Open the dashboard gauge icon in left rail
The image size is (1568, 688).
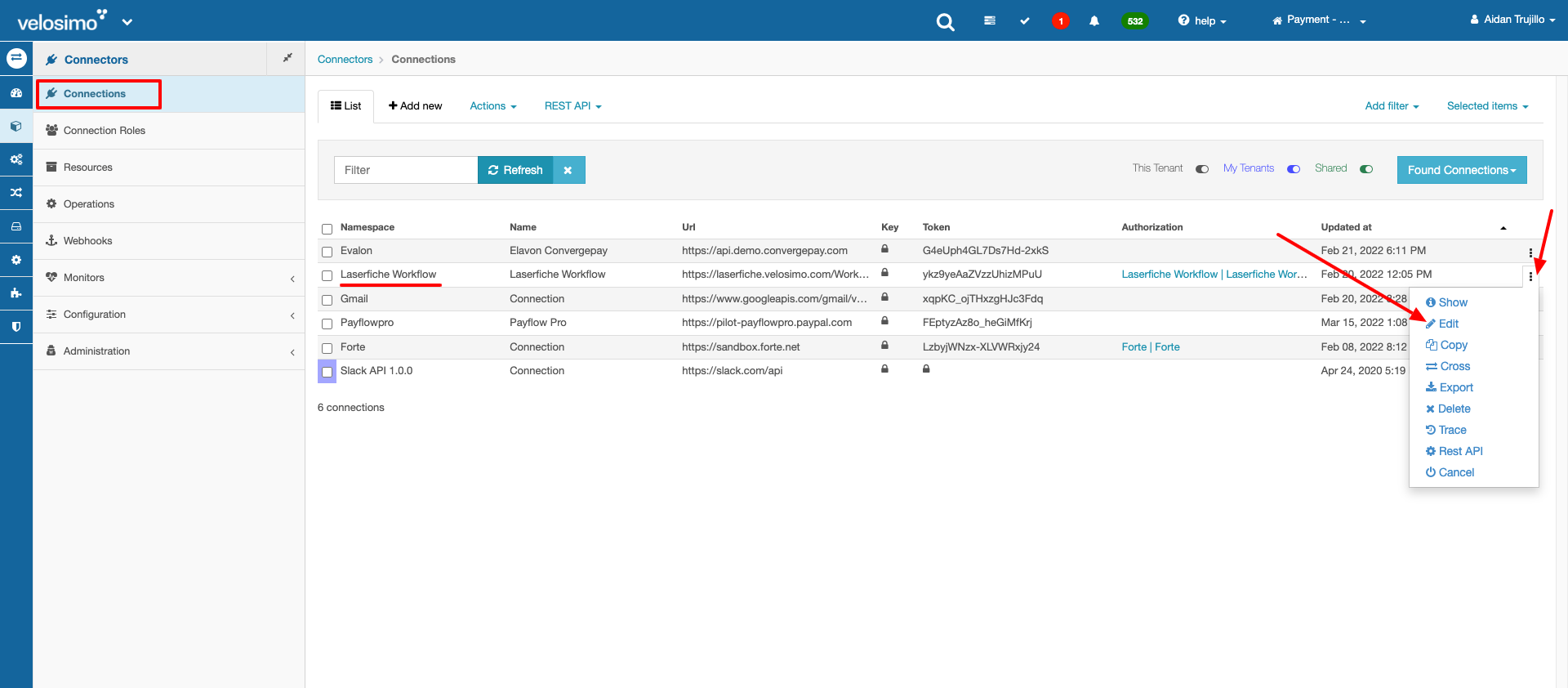point(16,93)
